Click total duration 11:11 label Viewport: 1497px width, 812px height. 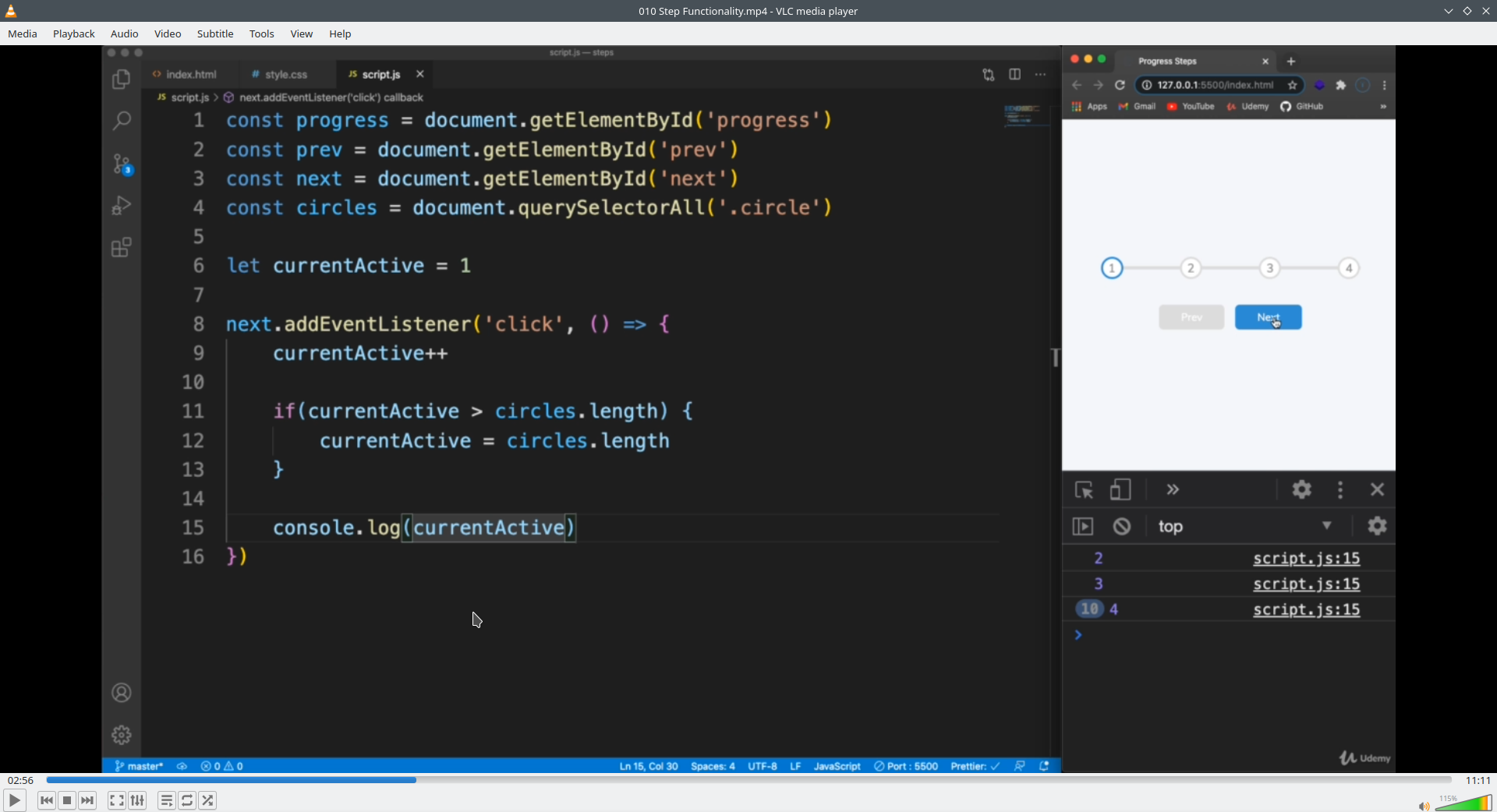[x=1478, y=780]
